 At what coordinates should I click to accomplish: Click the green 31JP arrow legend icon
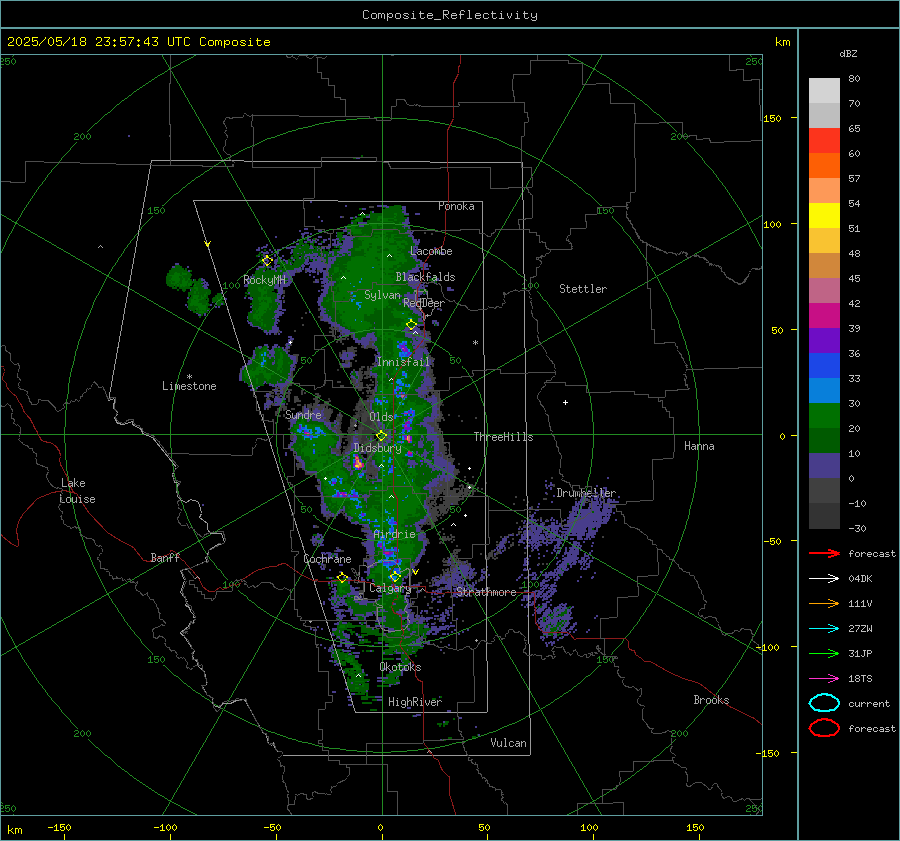[824, 653]
